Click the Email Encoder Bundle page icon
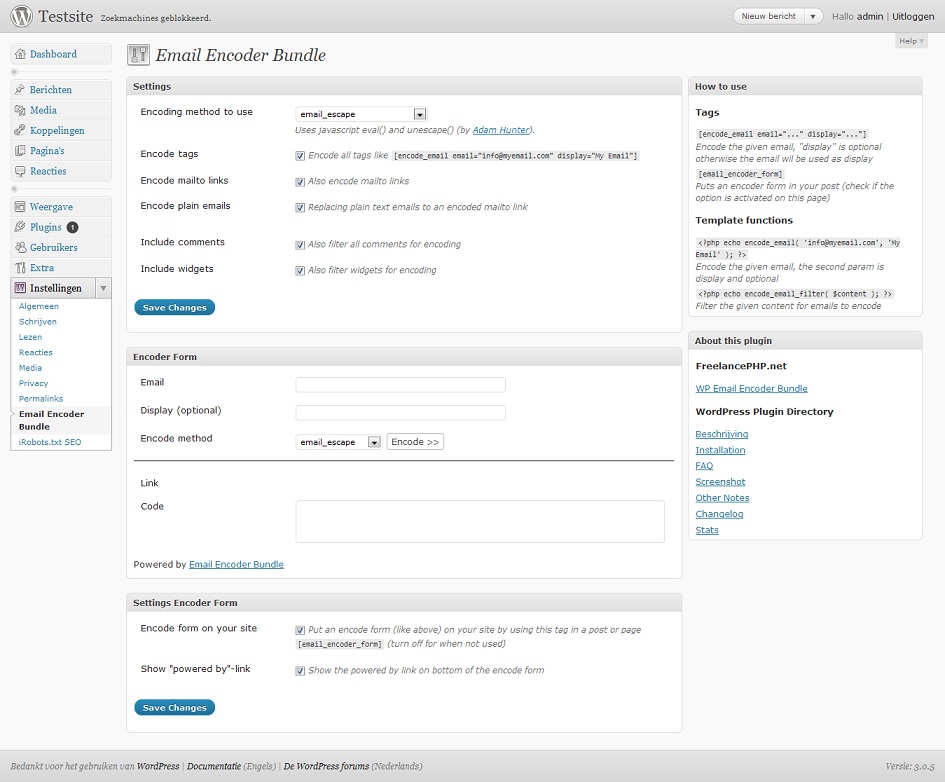Viewport: 945px width, 782px height. pyautogui.click(x=138, y=55)
